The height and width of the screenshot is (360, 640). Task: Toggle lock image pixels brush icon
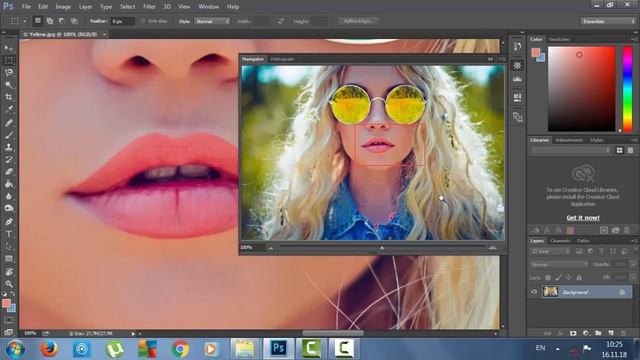[x=558, y=278]
